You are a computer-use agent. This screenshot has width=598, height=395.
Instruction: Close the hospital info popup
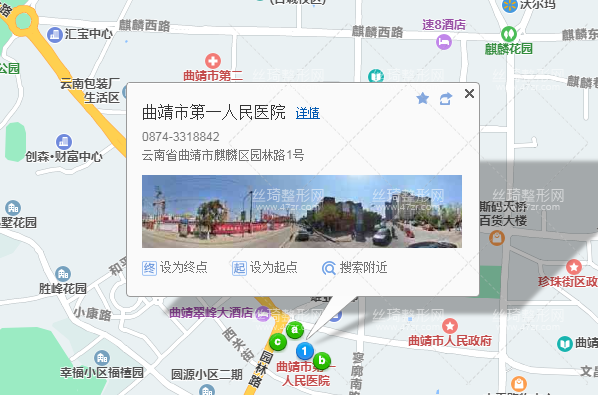(469, 93)
